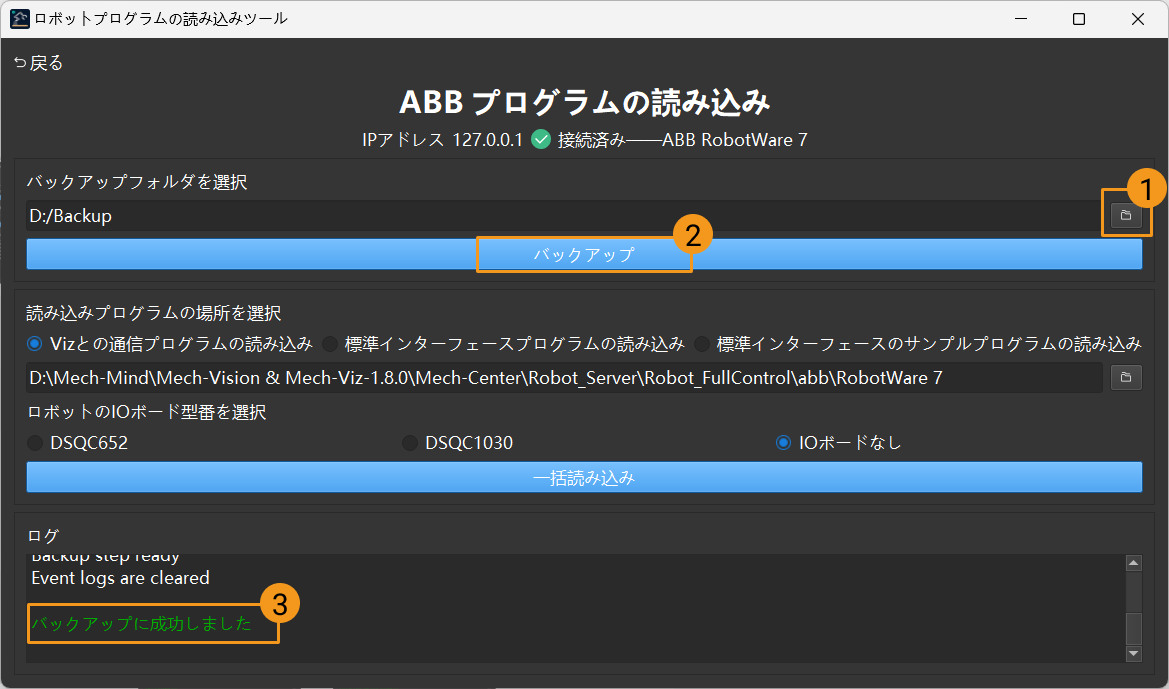Click log scrollbar down arrow
The width and height of the screenshot is (1169, 689).
[1133, 653]
